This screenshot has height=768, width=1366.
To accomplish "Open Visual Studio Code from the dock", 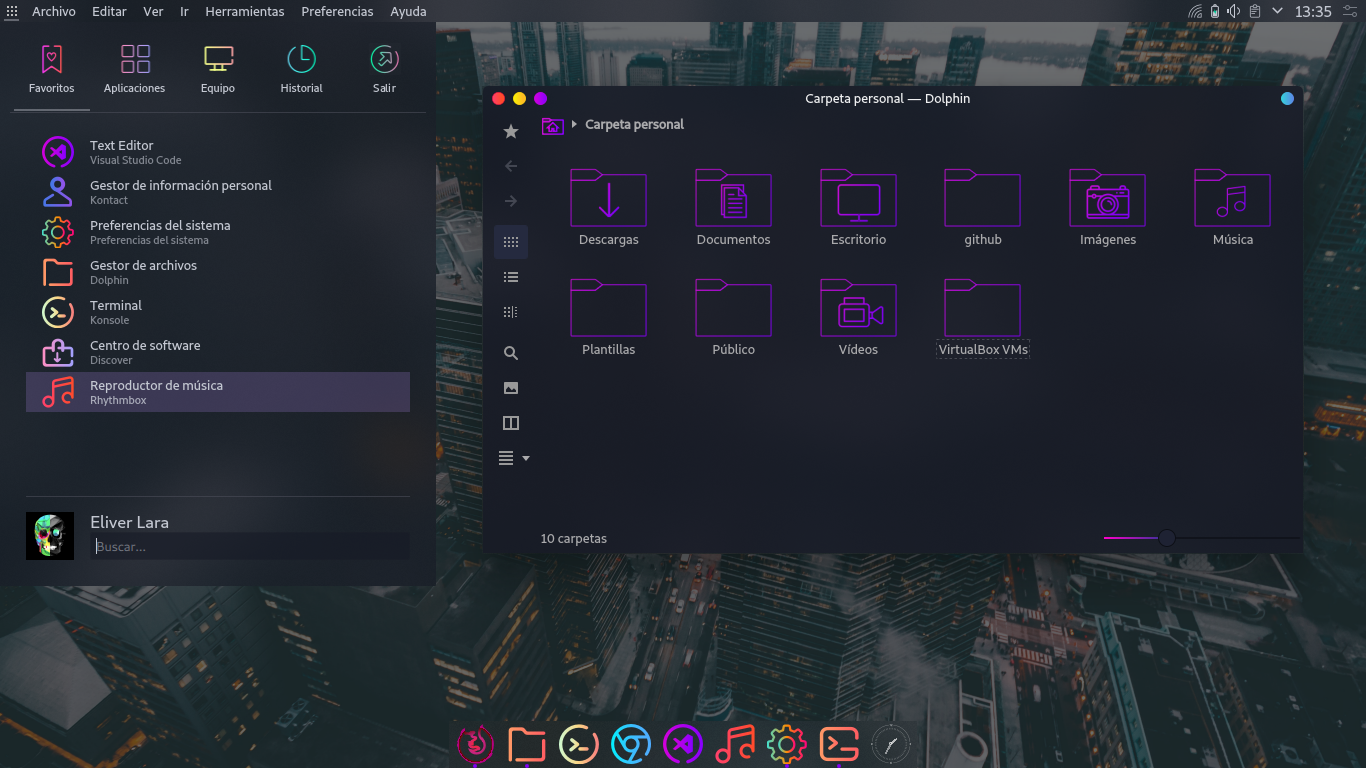I will pyautogui.click(x=683, y=744).
